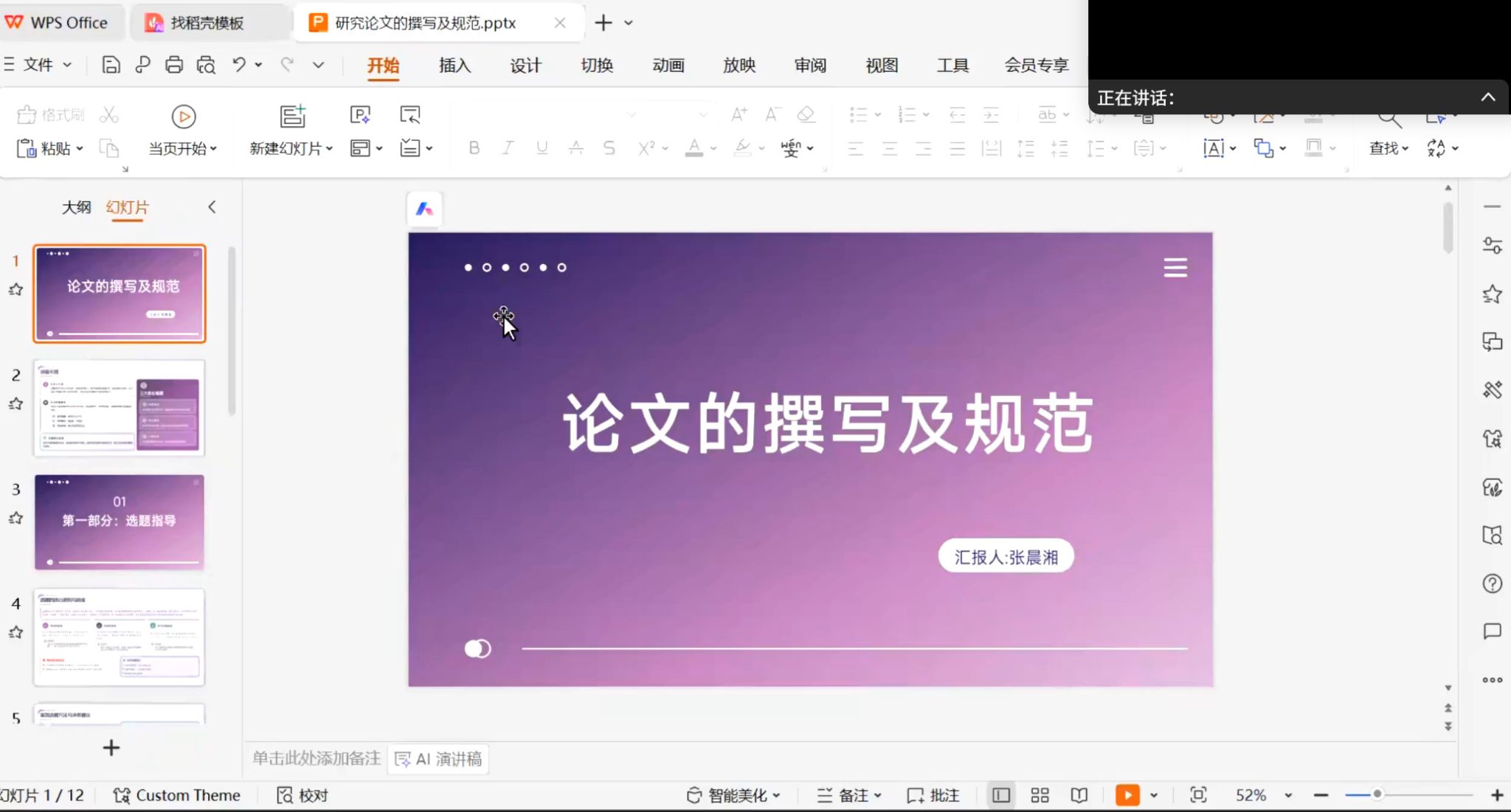
Task: Click the undo arrow icon
Action: point(238,65)
